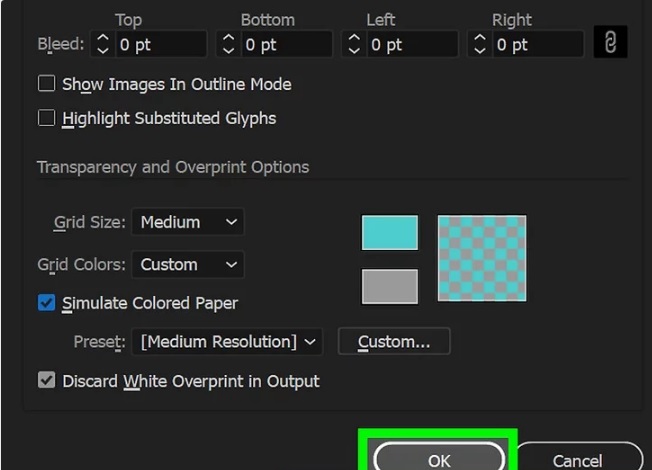
Task: Click the transparency grid checkerboard preview
Action: click(482, 258)
